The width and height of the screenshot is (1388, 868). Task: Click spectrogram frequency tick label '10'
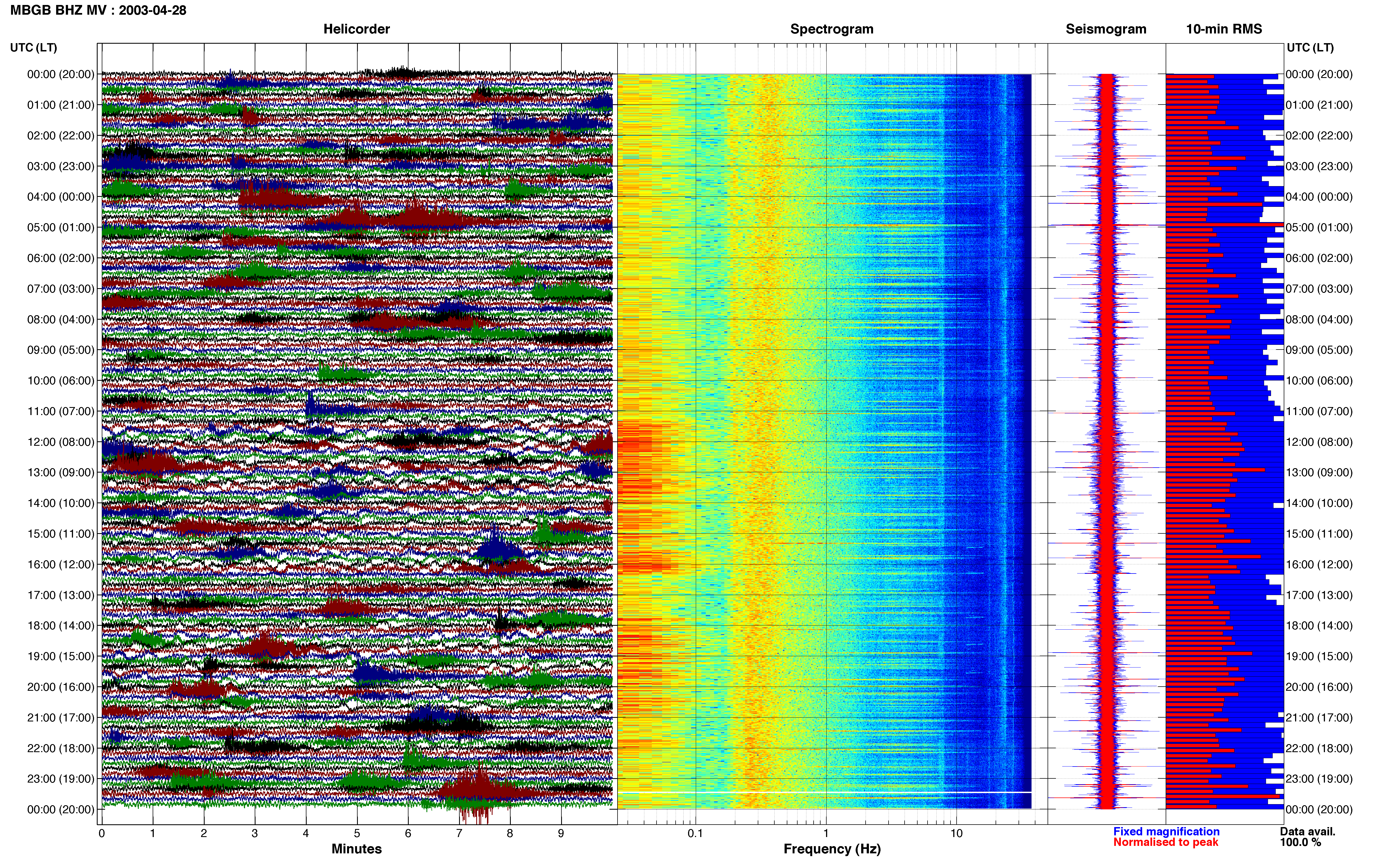pos(956,833)
